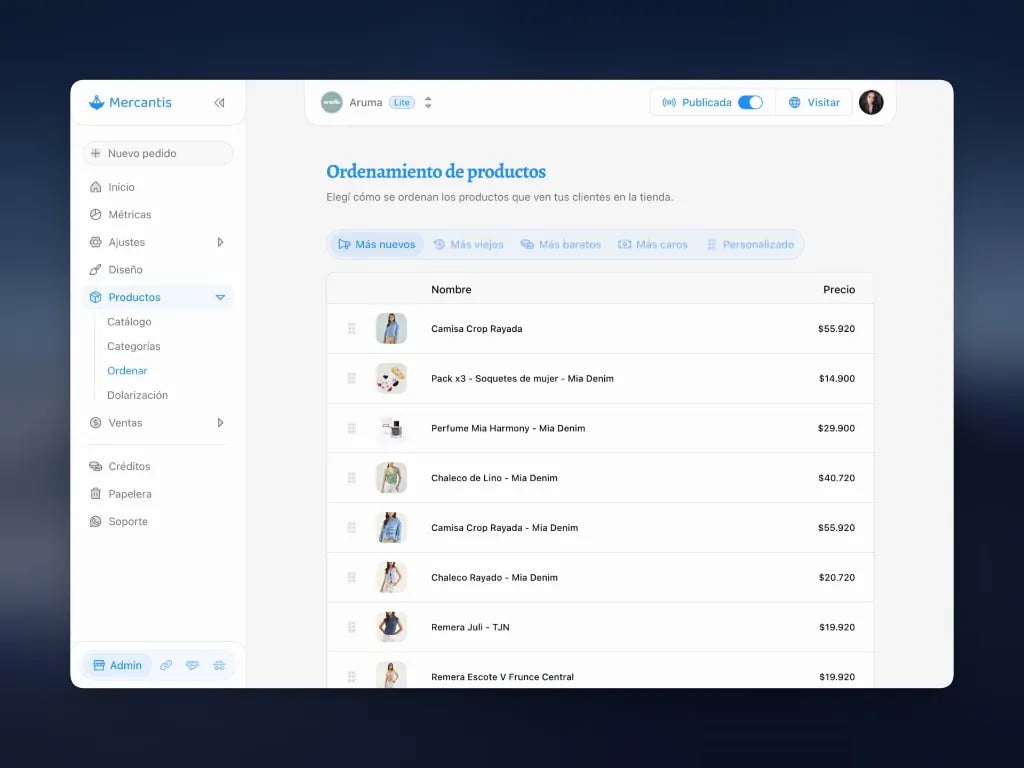This screenshot has height=768, width=1024.
Task: Select Ordenar sub-item
Action: click(127, 371)
